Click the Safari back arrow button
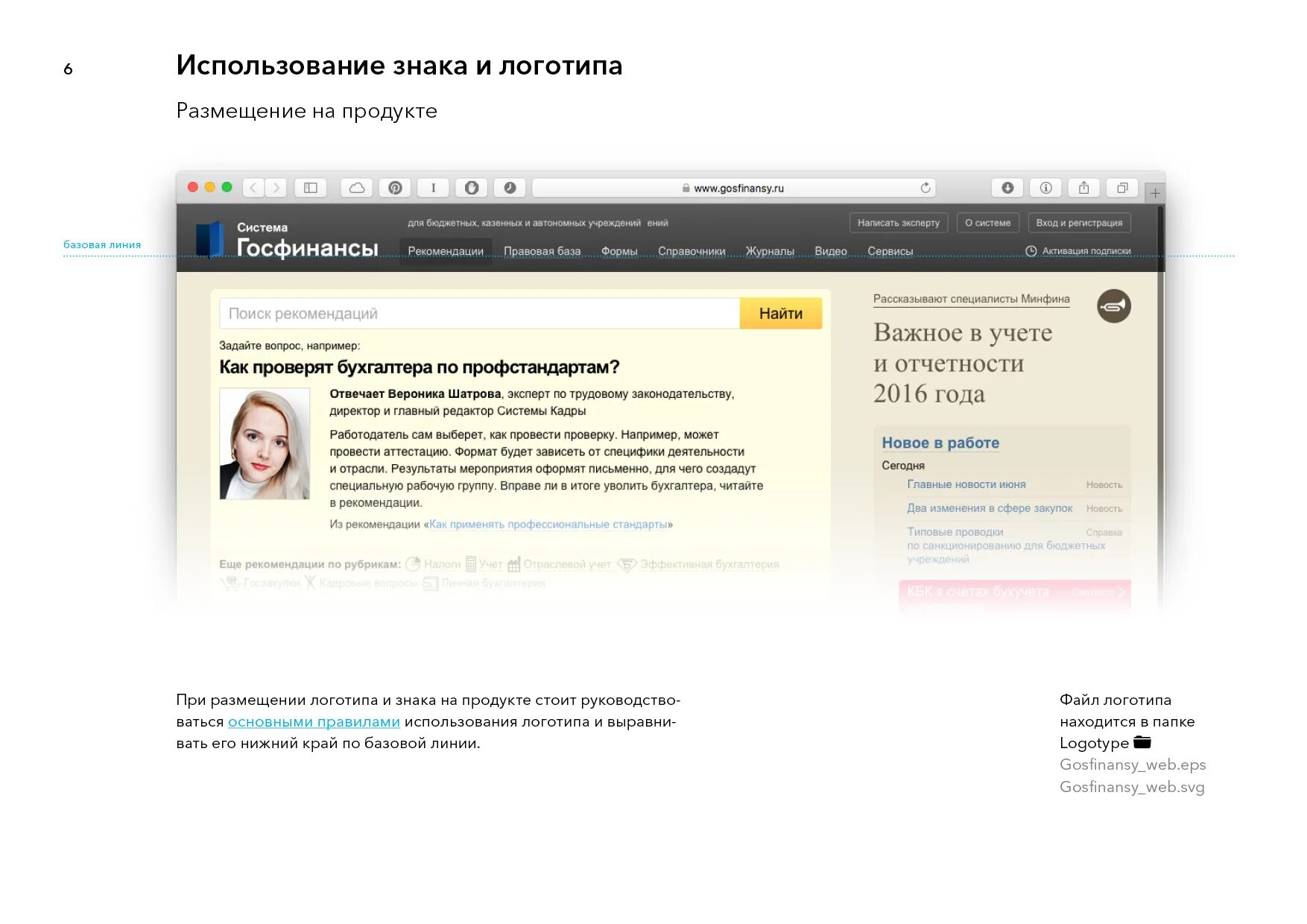 click(253, 188)
